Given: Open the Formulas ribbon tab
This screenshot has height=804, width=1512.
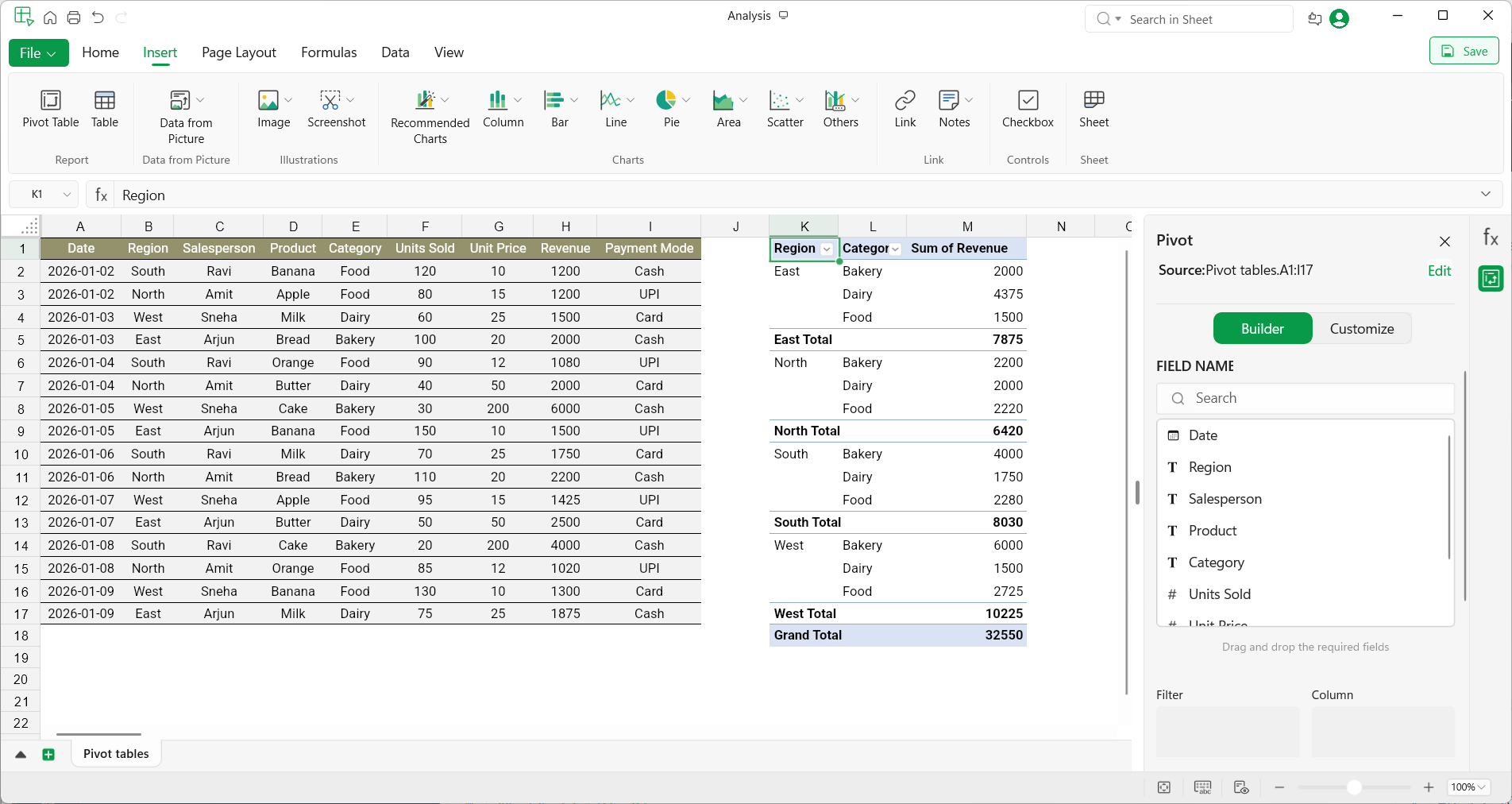Looking at the screenshot, I should pyautogui.click(x=329, y=52).
